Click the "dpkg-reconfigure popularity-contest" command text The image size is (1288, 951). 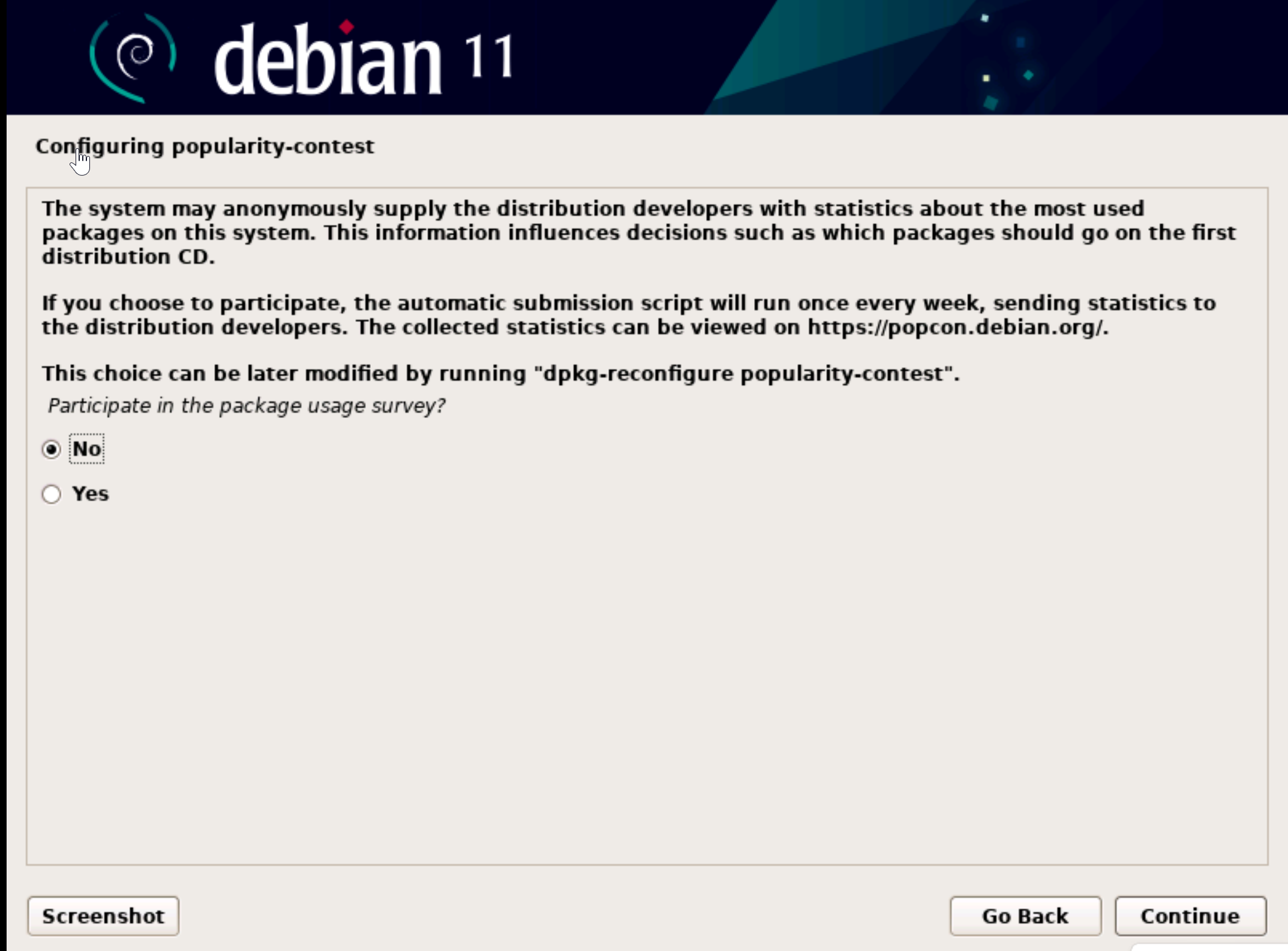742,374
